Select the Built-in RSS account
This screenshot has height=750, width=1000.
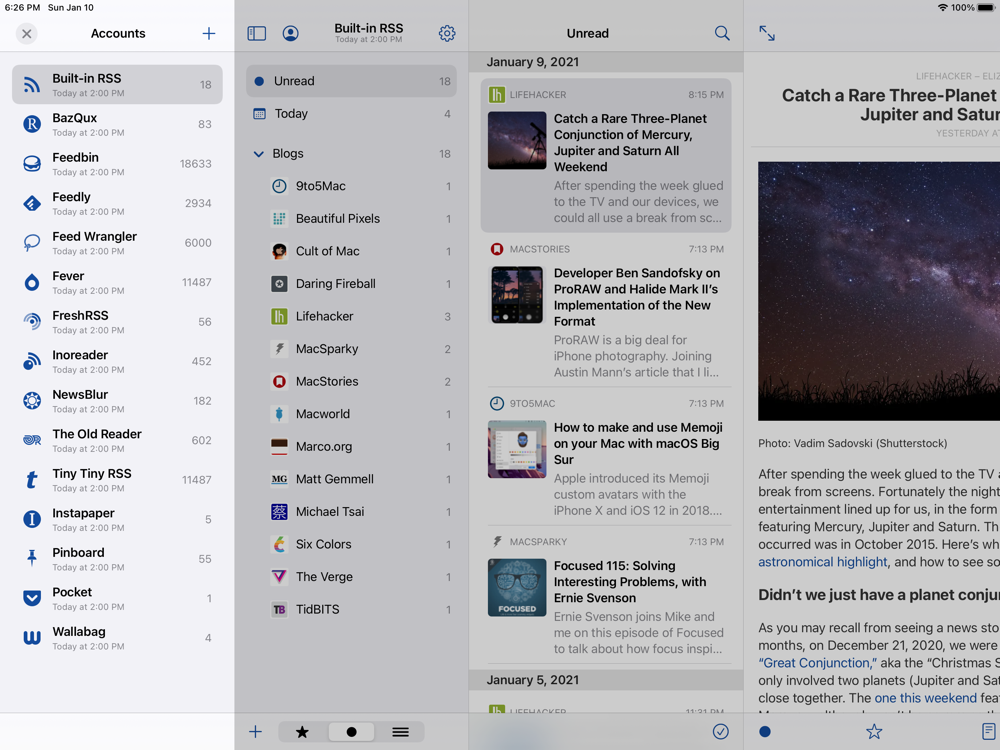click(117, 84)
